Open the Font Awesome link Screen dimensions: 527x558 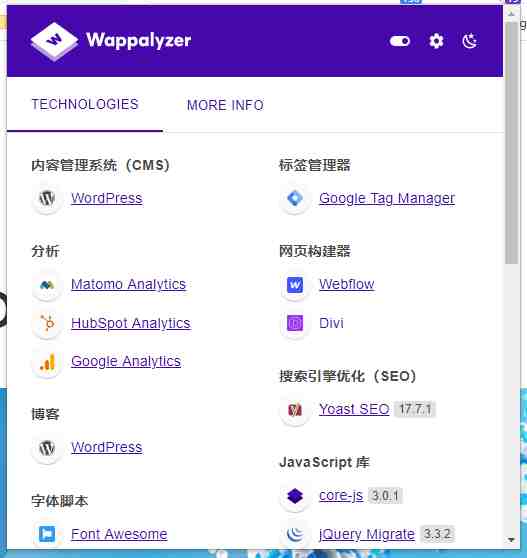click(x=119, y=534)
